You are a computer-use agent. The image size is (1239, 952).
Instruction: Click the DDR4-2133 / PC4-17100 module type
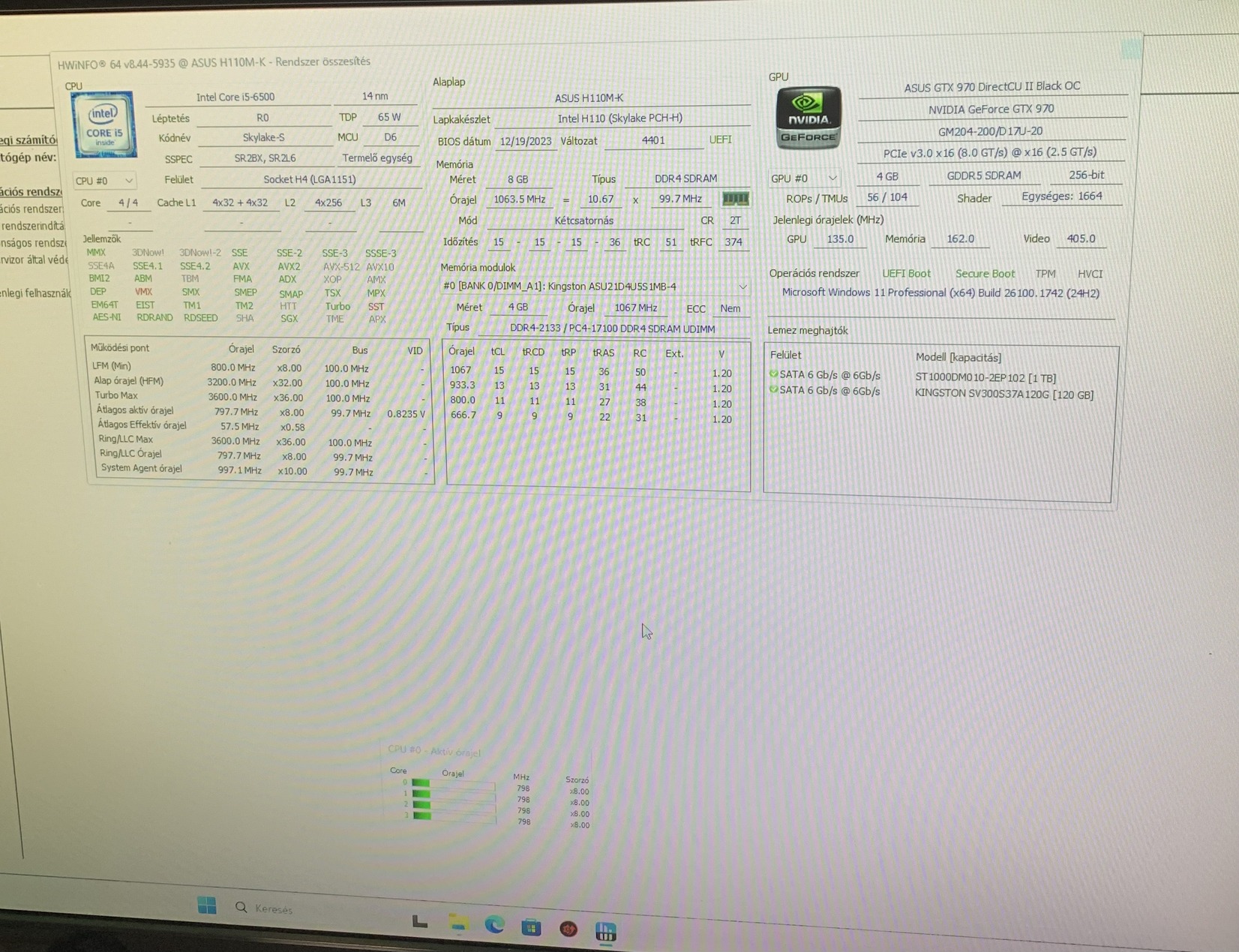[613, 329]
